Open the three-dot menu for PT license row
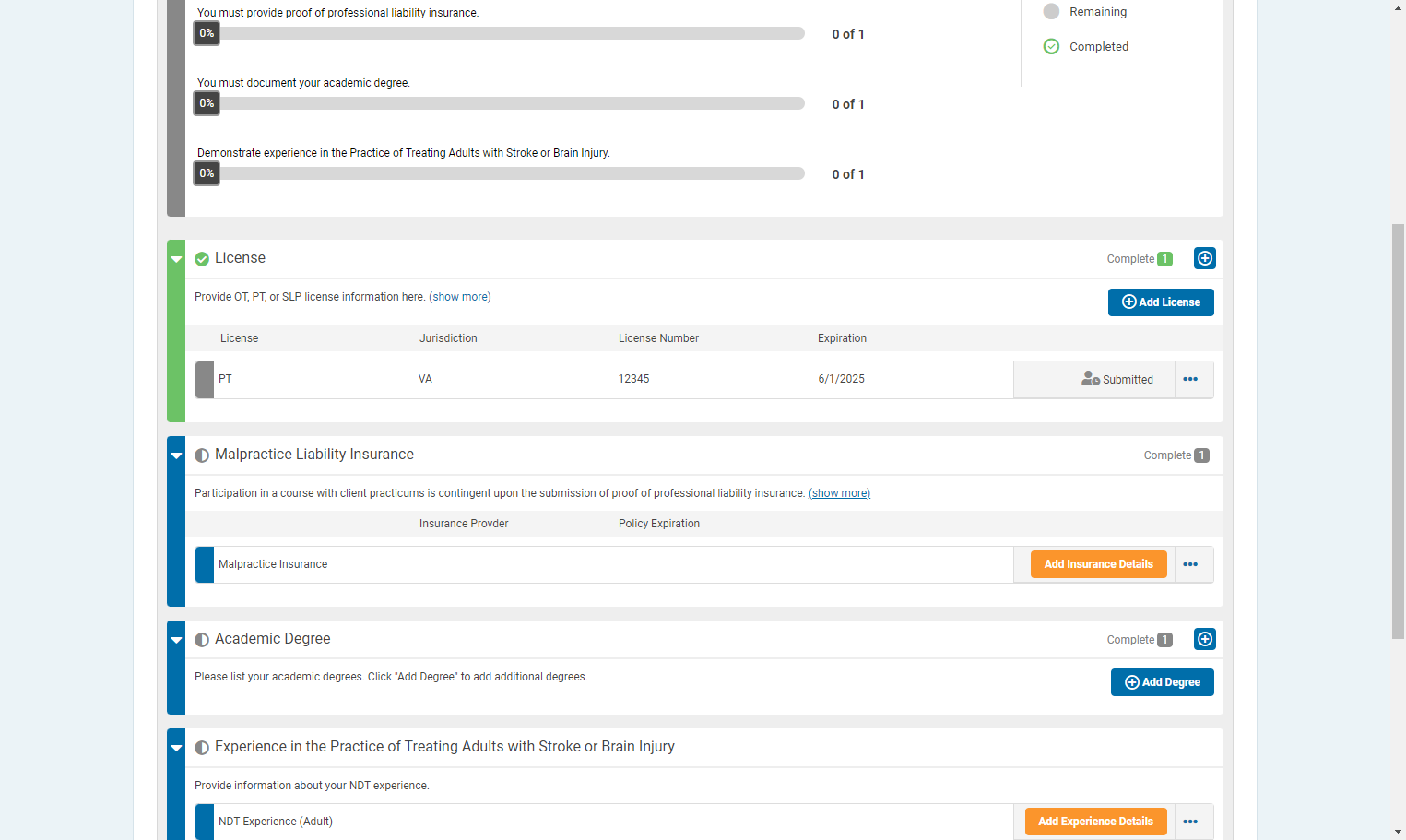1406x840 pixels. click(x=1190, y=379)
